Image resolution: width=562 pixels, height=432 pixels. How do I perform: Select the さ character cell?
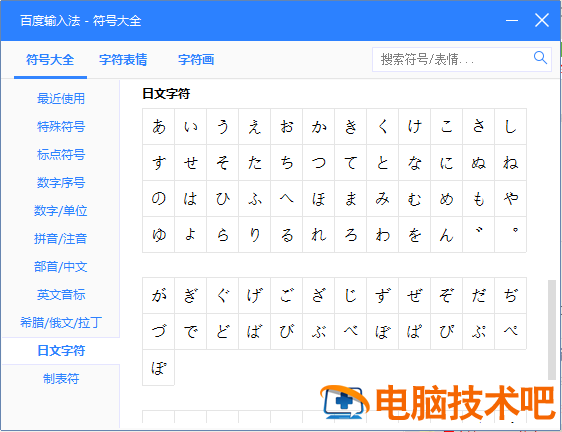tap(478, 127)
